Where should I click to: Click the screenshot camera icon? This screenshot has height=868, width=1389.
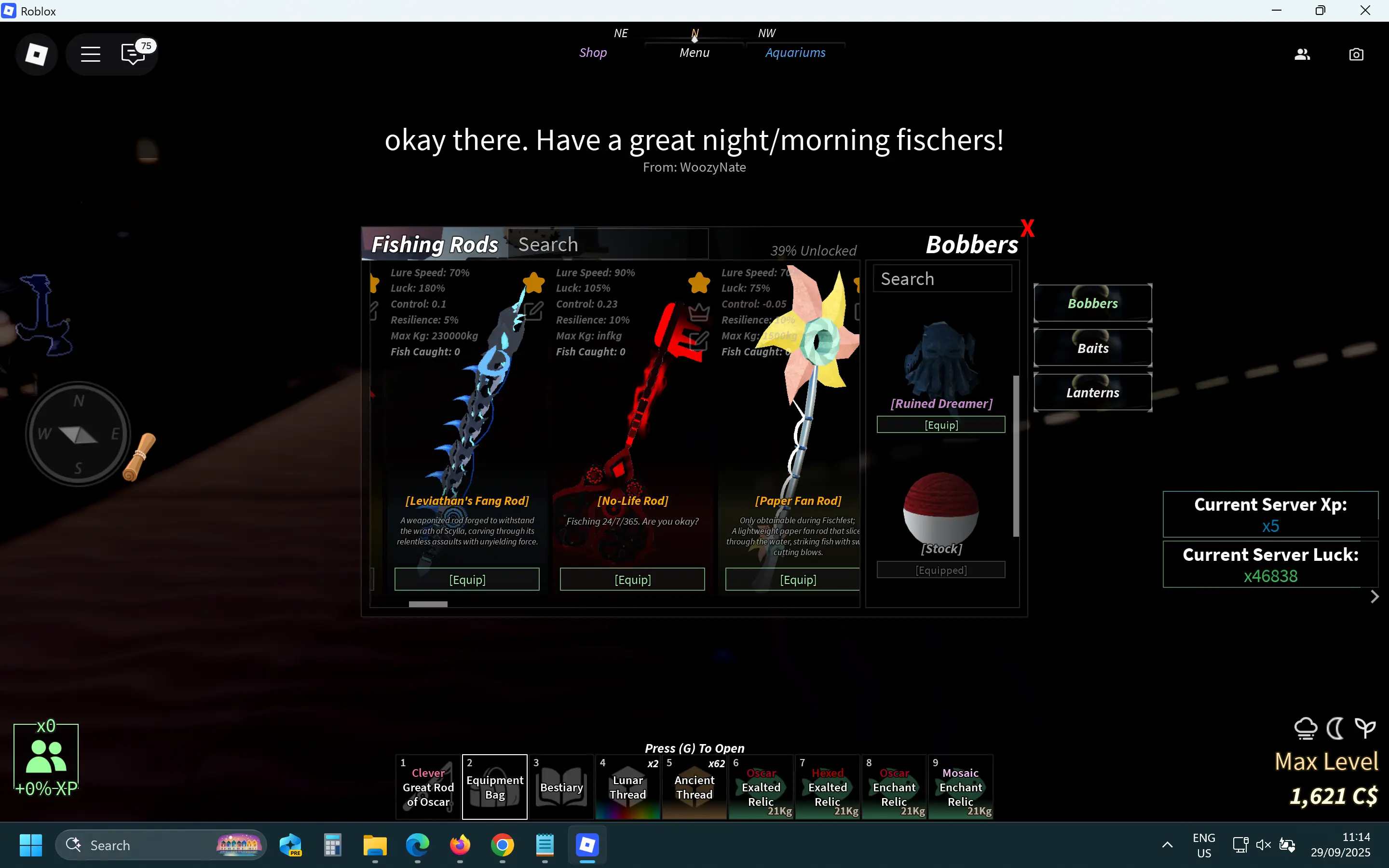[x=1356, y=54]
